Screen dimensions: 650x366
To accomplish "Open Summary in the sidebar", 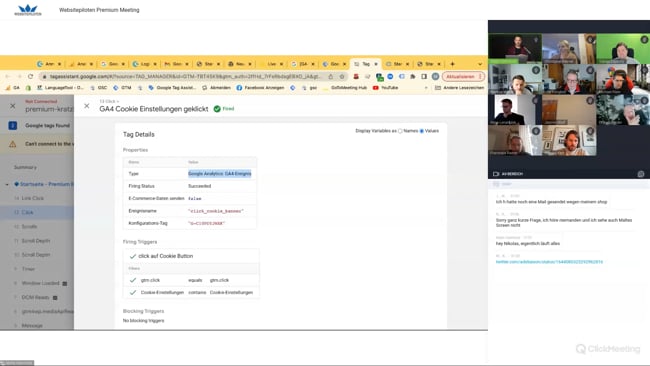I will tap(25, 167).
